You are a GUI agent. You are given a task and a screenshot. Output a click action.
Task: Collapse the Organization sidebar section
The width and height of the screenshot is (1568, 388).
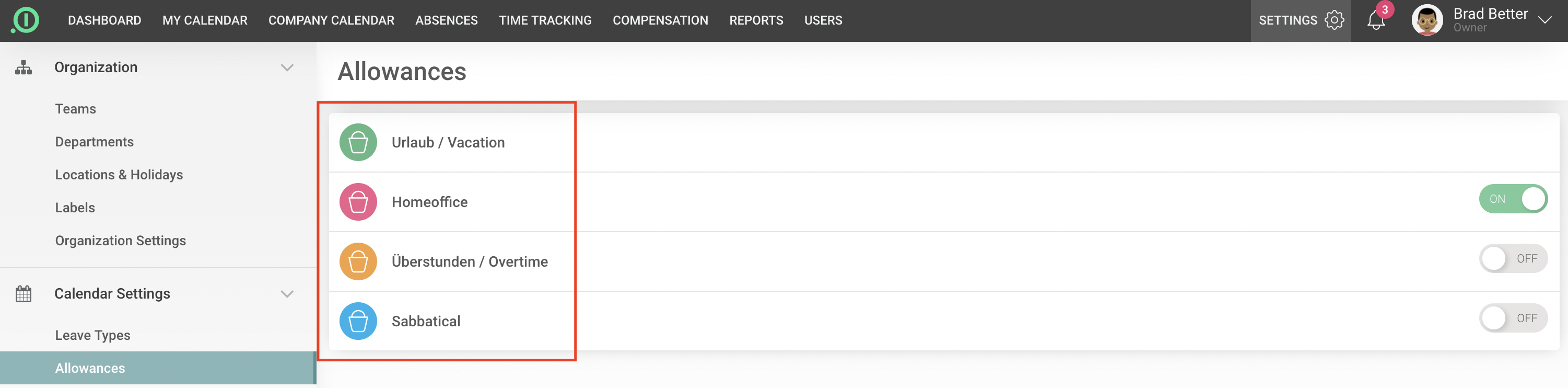point(287,67)
